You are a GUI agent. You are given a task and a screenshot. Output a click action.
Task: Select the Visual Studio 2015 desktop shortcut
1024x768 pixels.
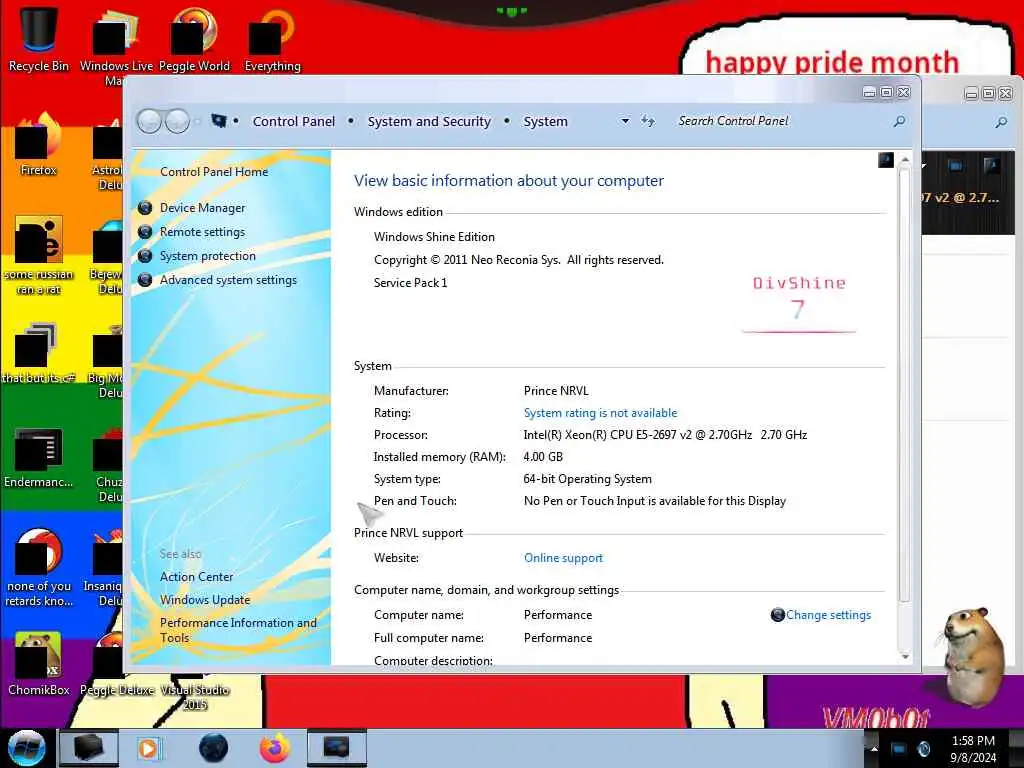[195, 694]
